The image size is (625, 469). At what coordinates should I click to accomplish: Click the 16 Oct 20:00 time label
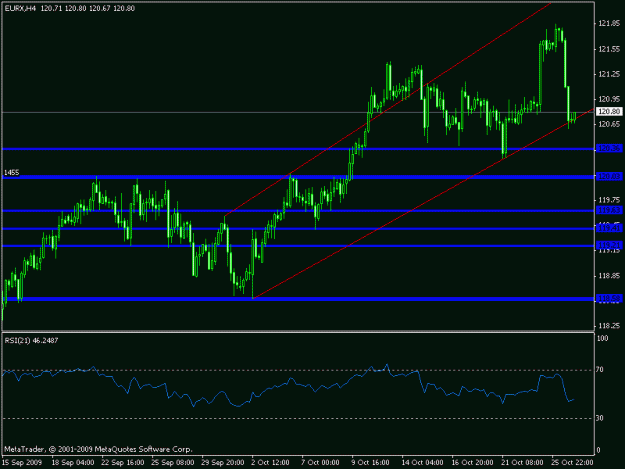tap(472, 463)
